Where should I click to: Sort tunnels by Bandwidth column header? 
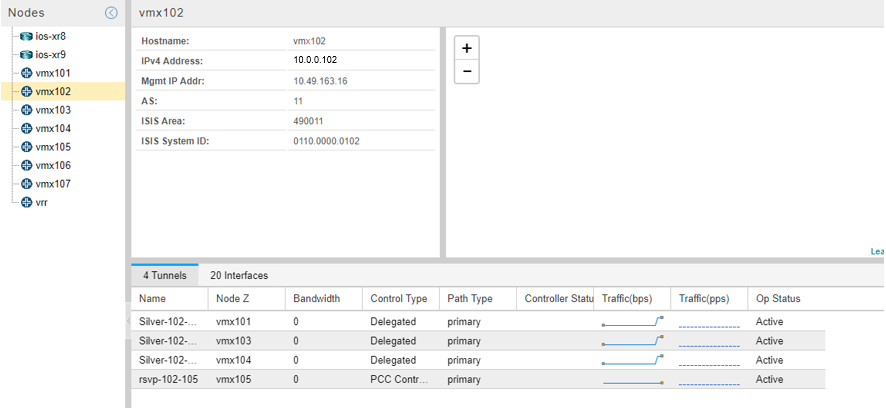tap(316, 299)
